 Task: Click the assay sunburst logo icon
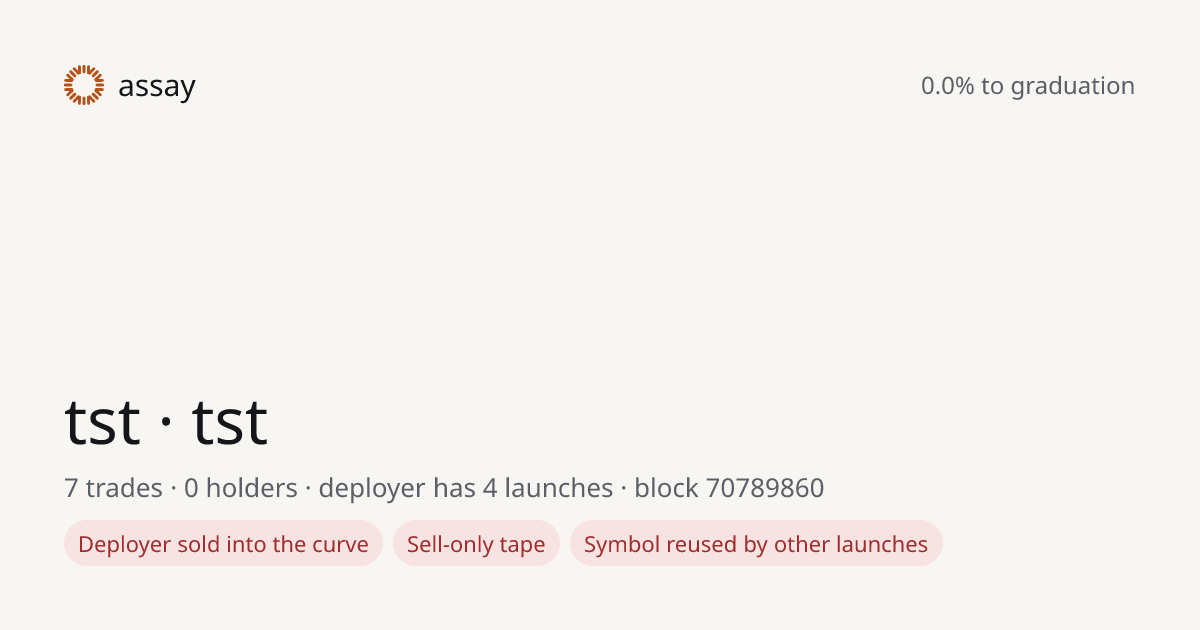point(84,85)
